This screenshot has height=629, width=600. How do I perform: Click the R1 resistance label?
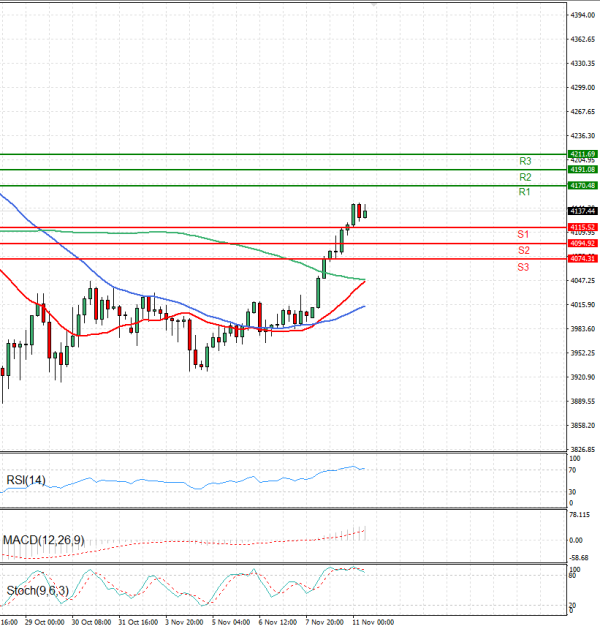524,191
